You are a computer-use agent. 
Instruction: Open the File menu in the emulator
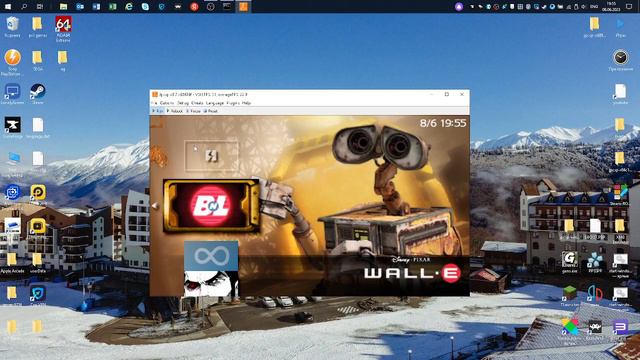tap(155, 103)
